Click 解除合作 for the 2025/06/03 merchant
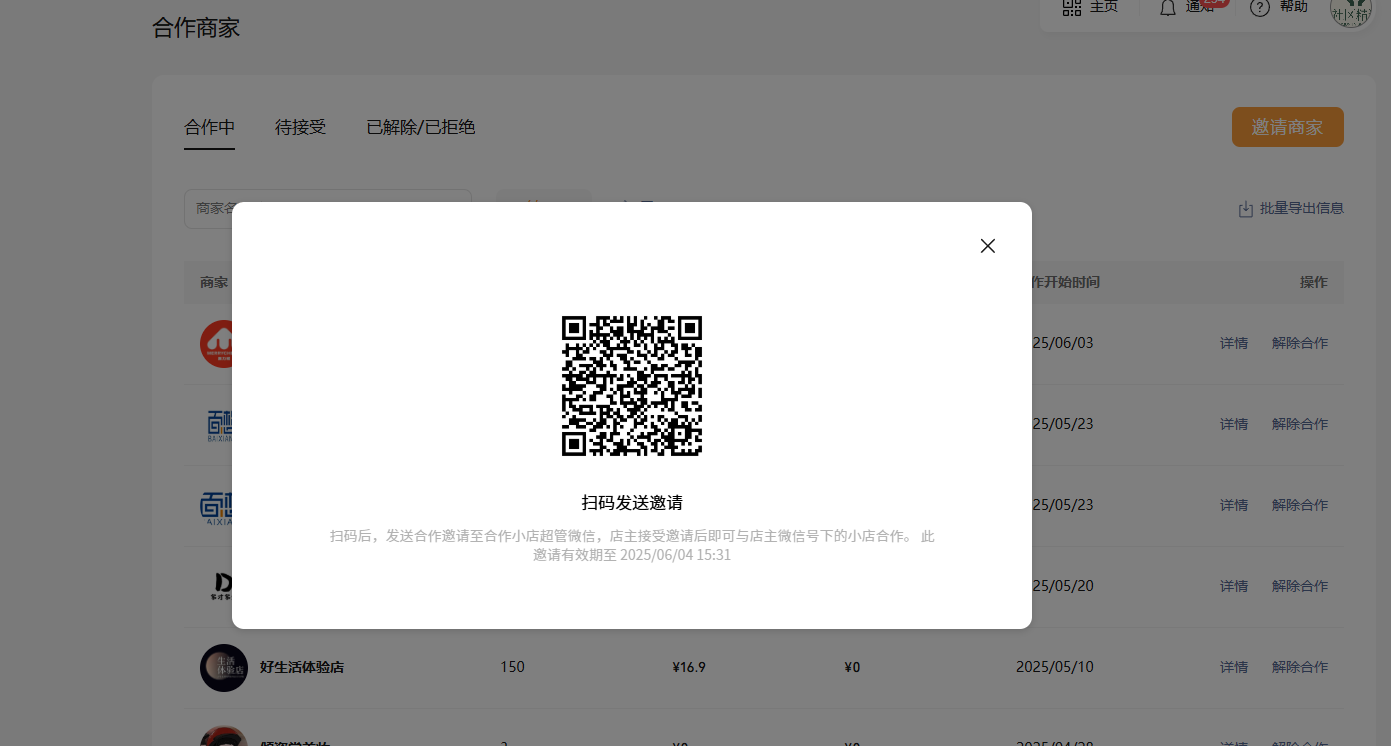Screen dimensions: 1391x746 1299,343
